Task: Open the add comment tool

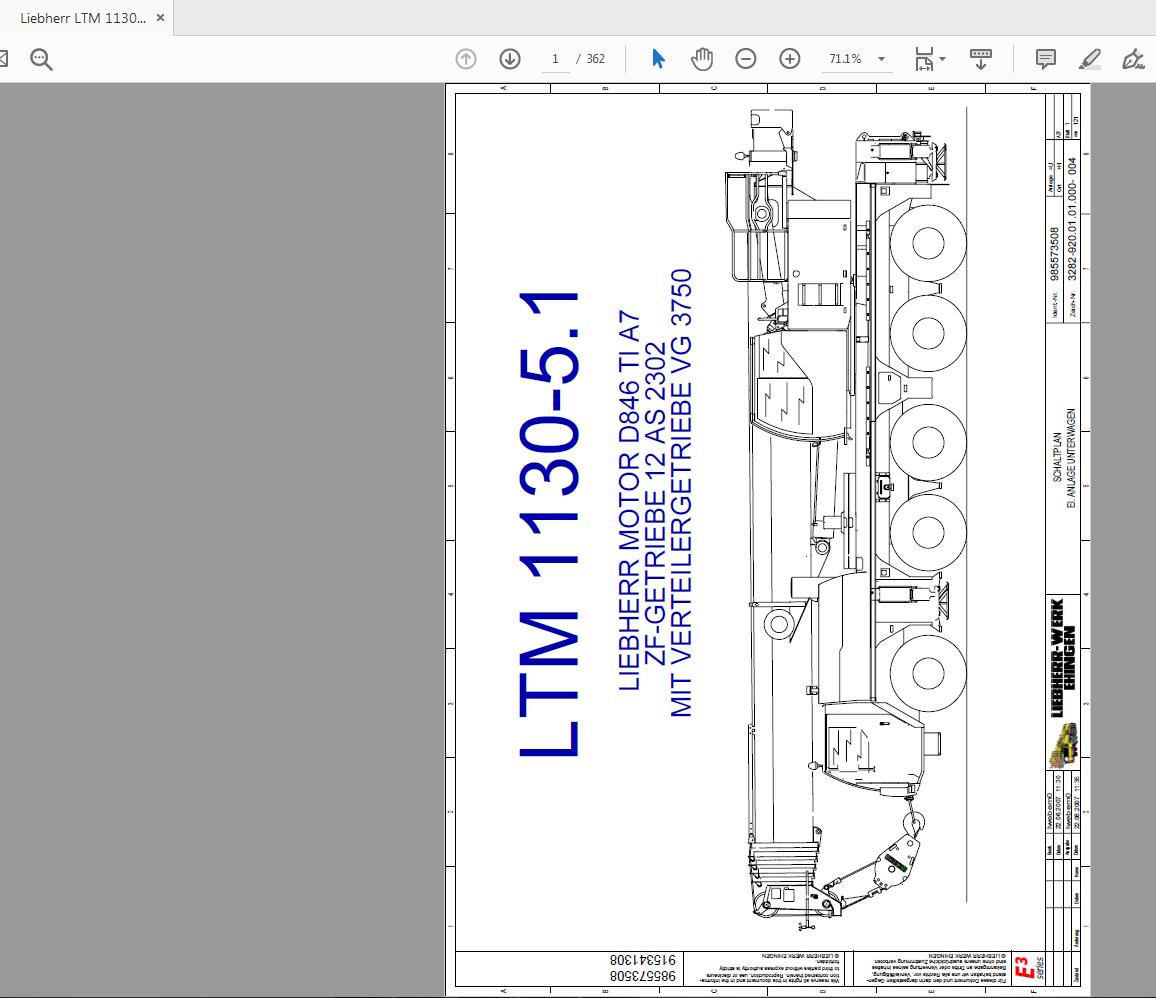Action: 1045,59
